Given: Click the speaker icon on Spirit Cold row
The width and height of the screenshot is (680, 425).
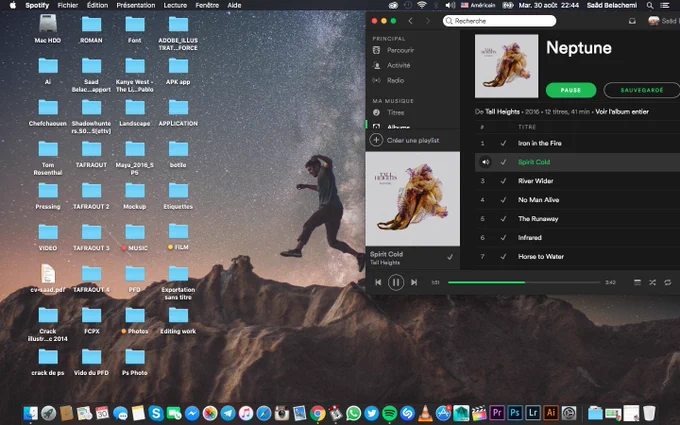Looking at the screenshot, I should (x=485, y=162).
